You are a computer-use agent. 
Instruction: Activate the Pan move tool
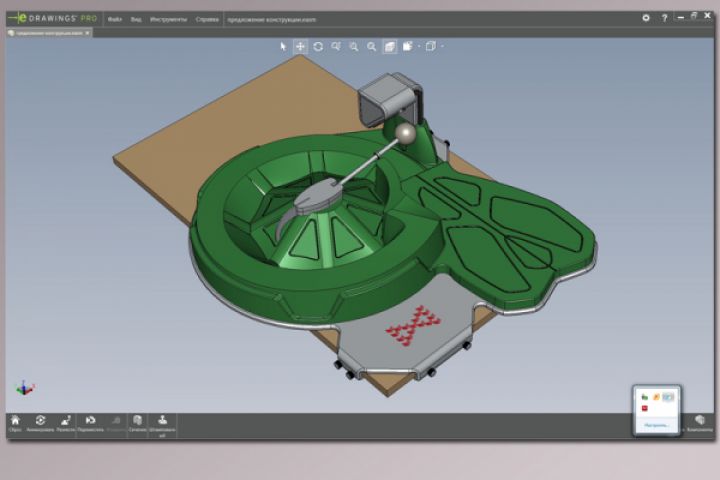[300, 46]
